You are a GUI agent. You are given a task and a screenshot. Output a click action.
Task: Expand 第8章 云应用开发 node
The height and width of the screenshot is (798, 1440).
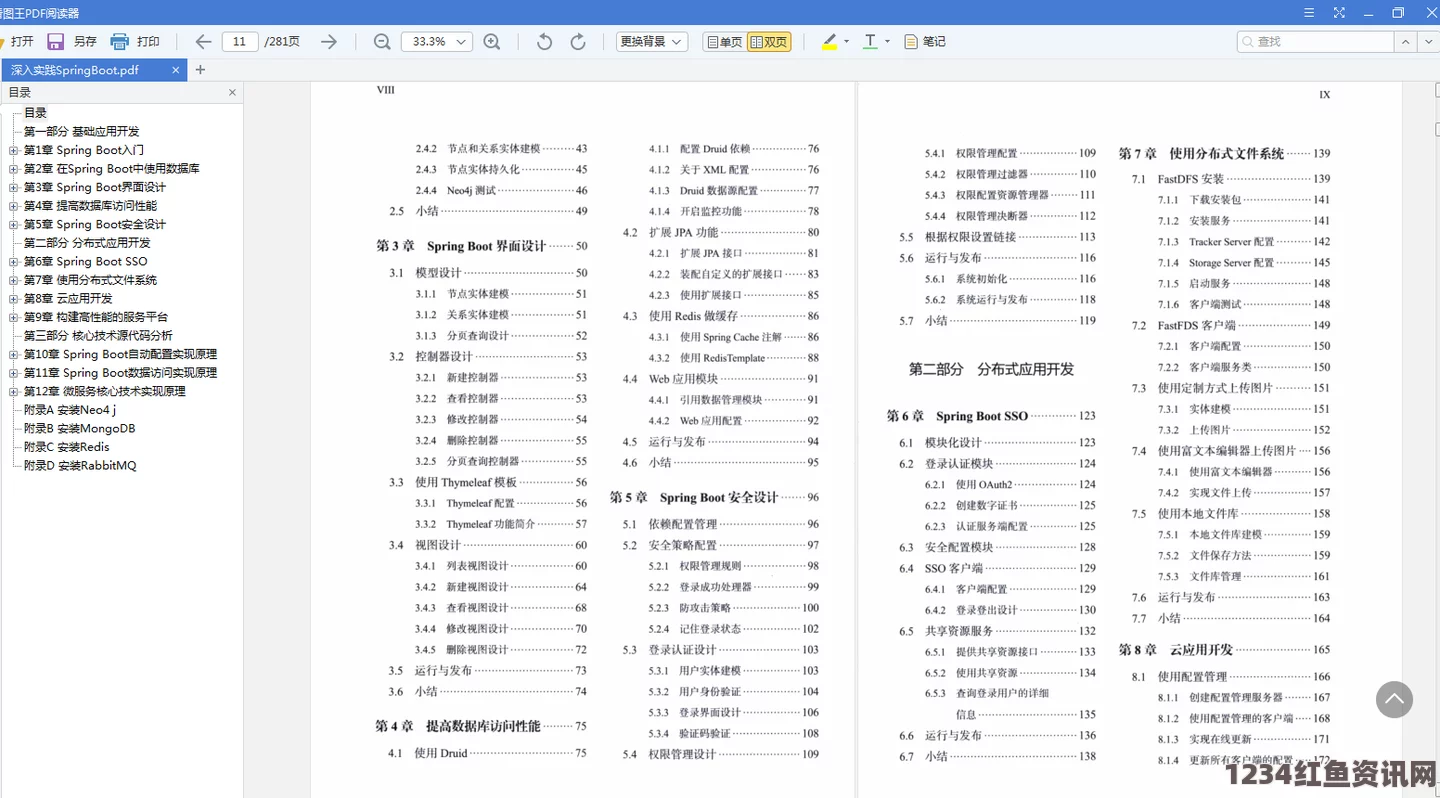[x=13, y=299]
